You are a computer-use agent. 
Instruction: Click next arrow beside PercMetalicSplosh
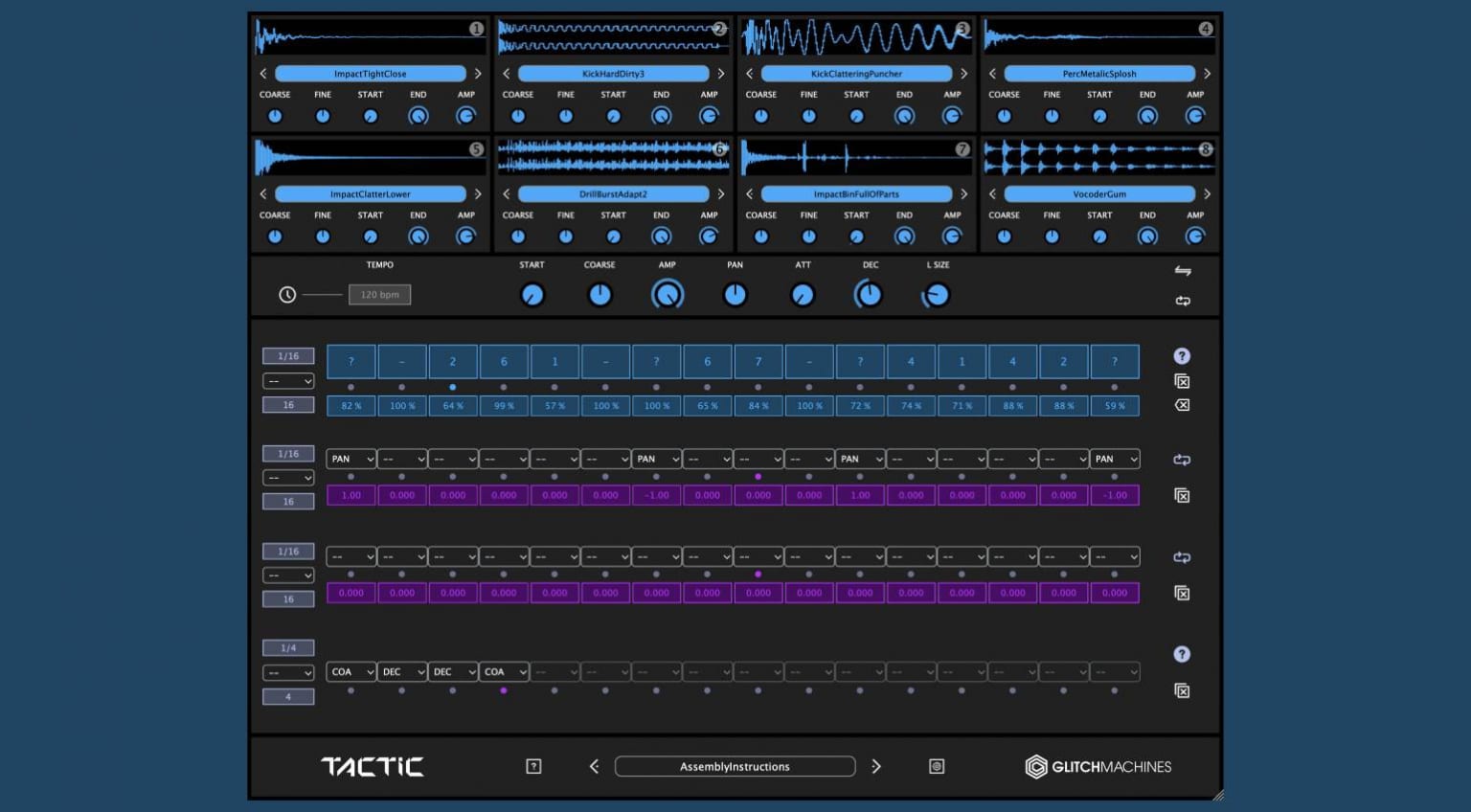[x=1207, y=74]
